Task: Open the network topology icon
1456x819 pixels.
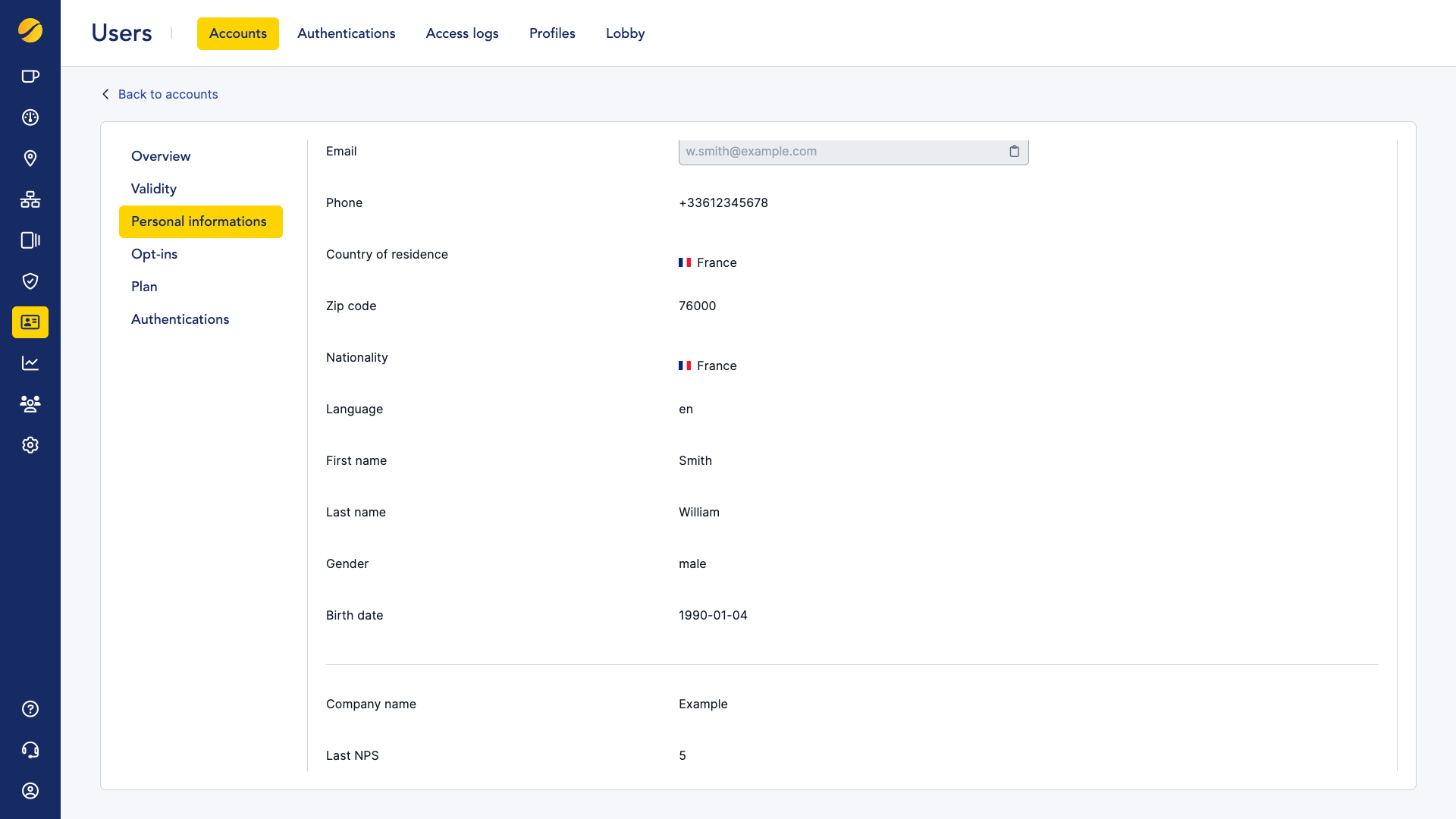Action: tap(30, 199)
